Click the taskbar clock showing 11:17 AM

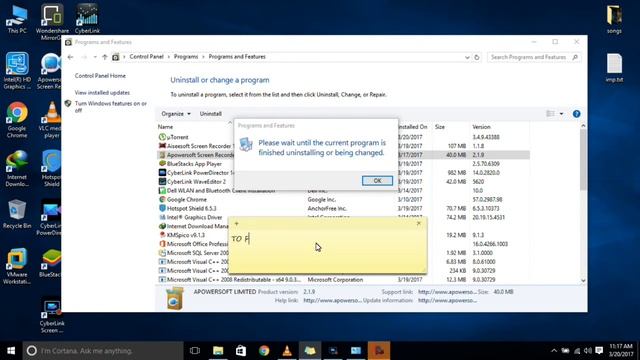coord(621,351)
